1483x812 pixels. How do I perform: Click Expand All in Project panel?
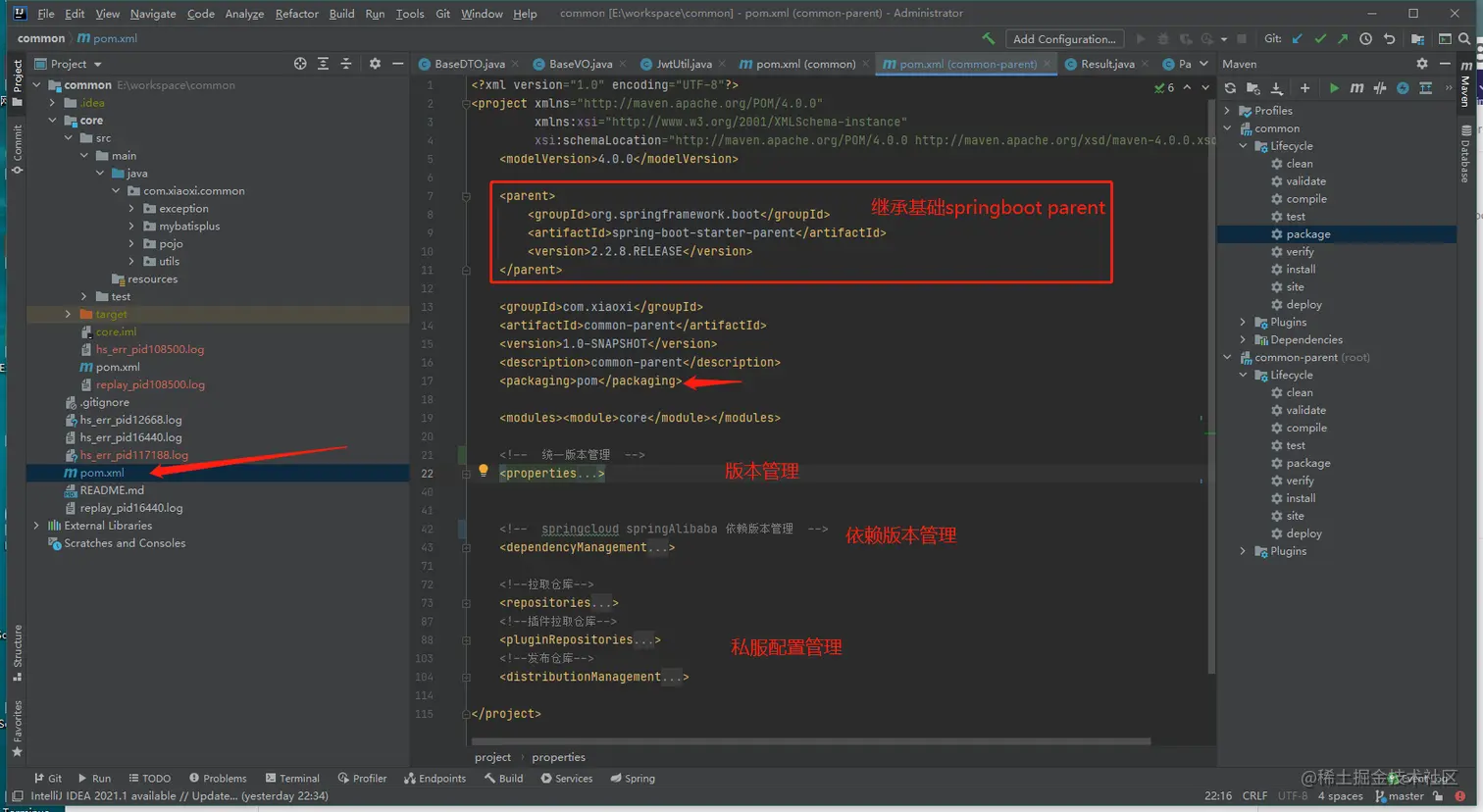tap(323, 64)
